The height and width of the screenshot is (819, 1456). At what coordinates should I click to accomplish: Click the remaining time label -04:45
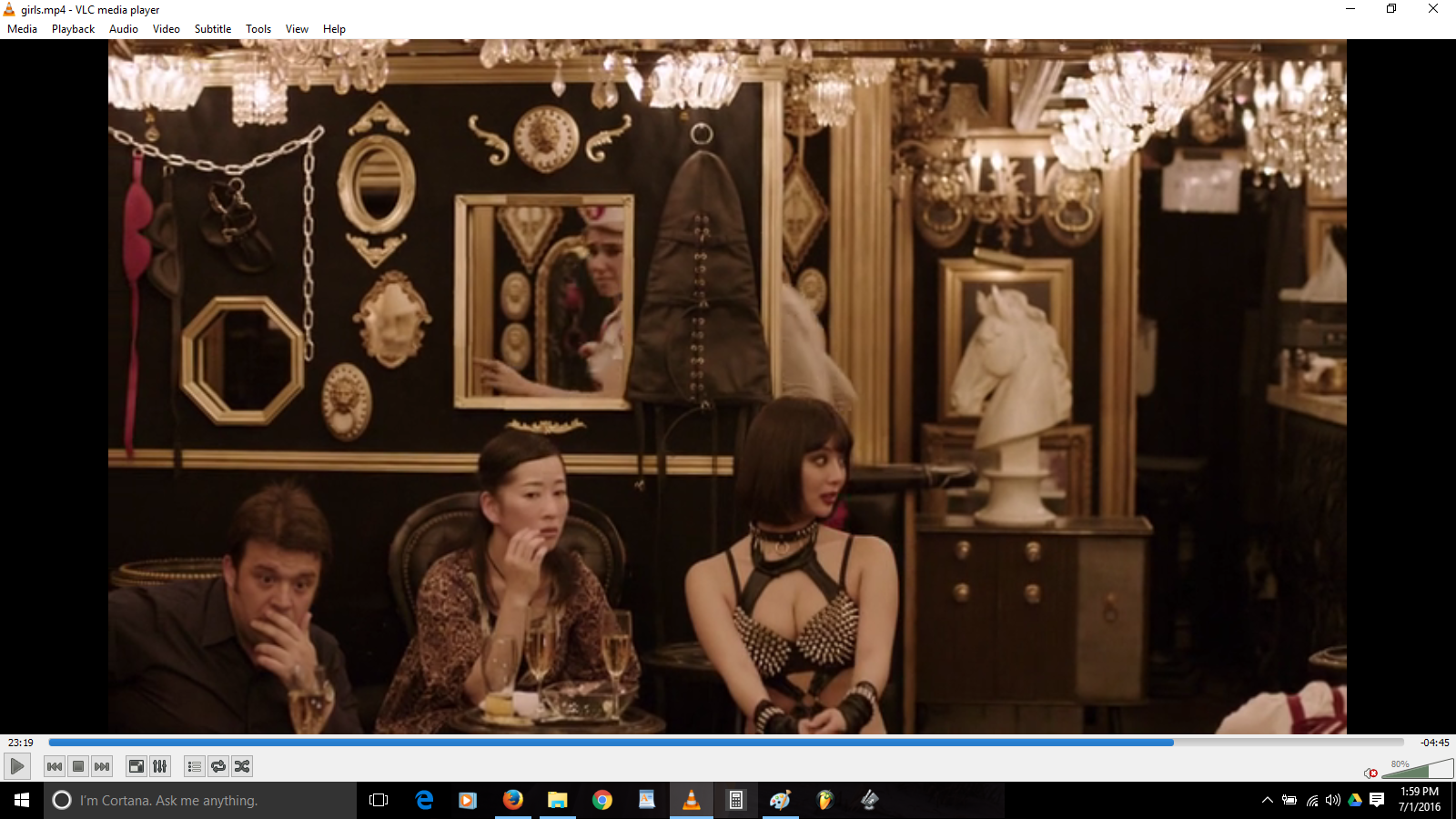click(1434, 743)
